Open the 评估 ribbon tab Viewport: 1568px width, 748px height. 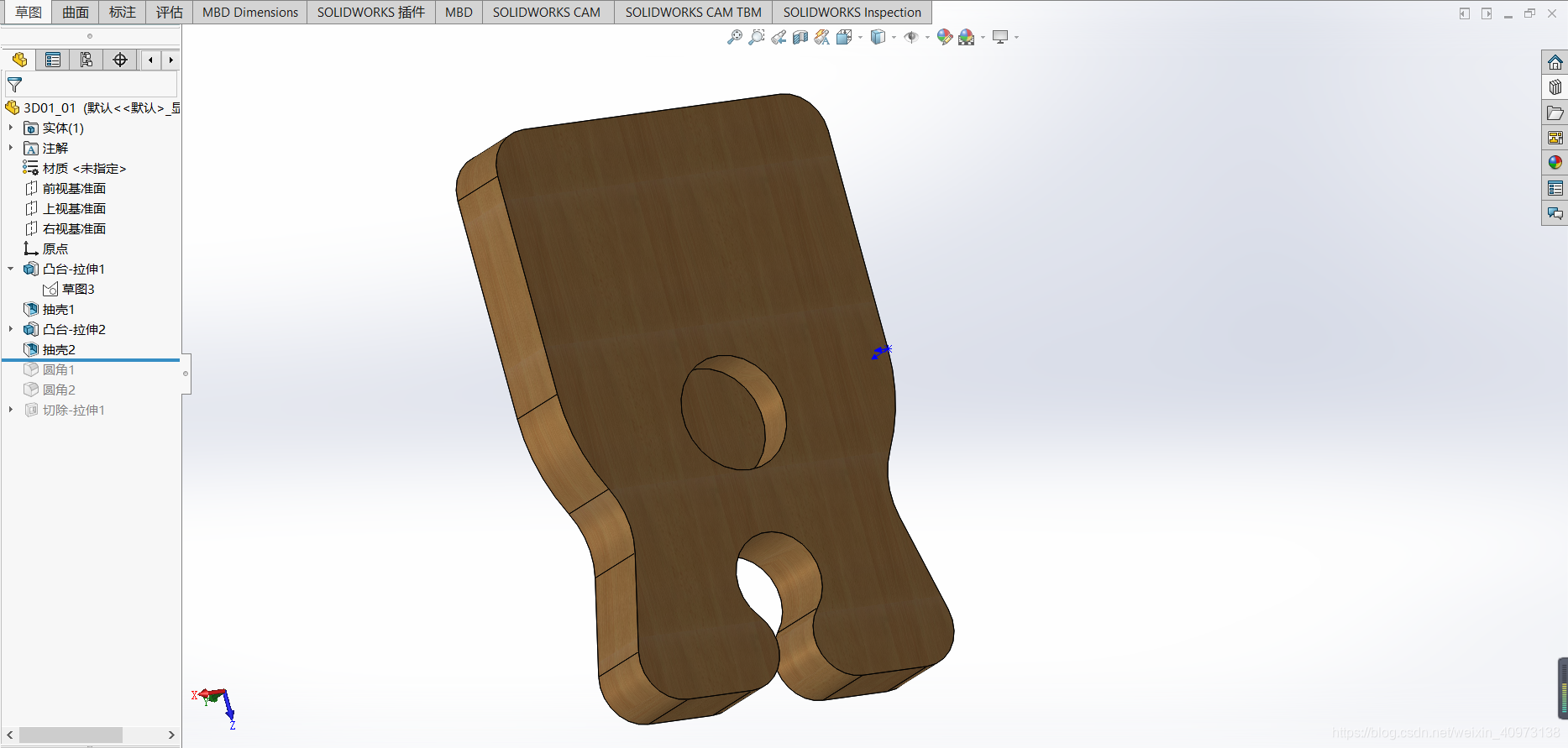[170, 12]
